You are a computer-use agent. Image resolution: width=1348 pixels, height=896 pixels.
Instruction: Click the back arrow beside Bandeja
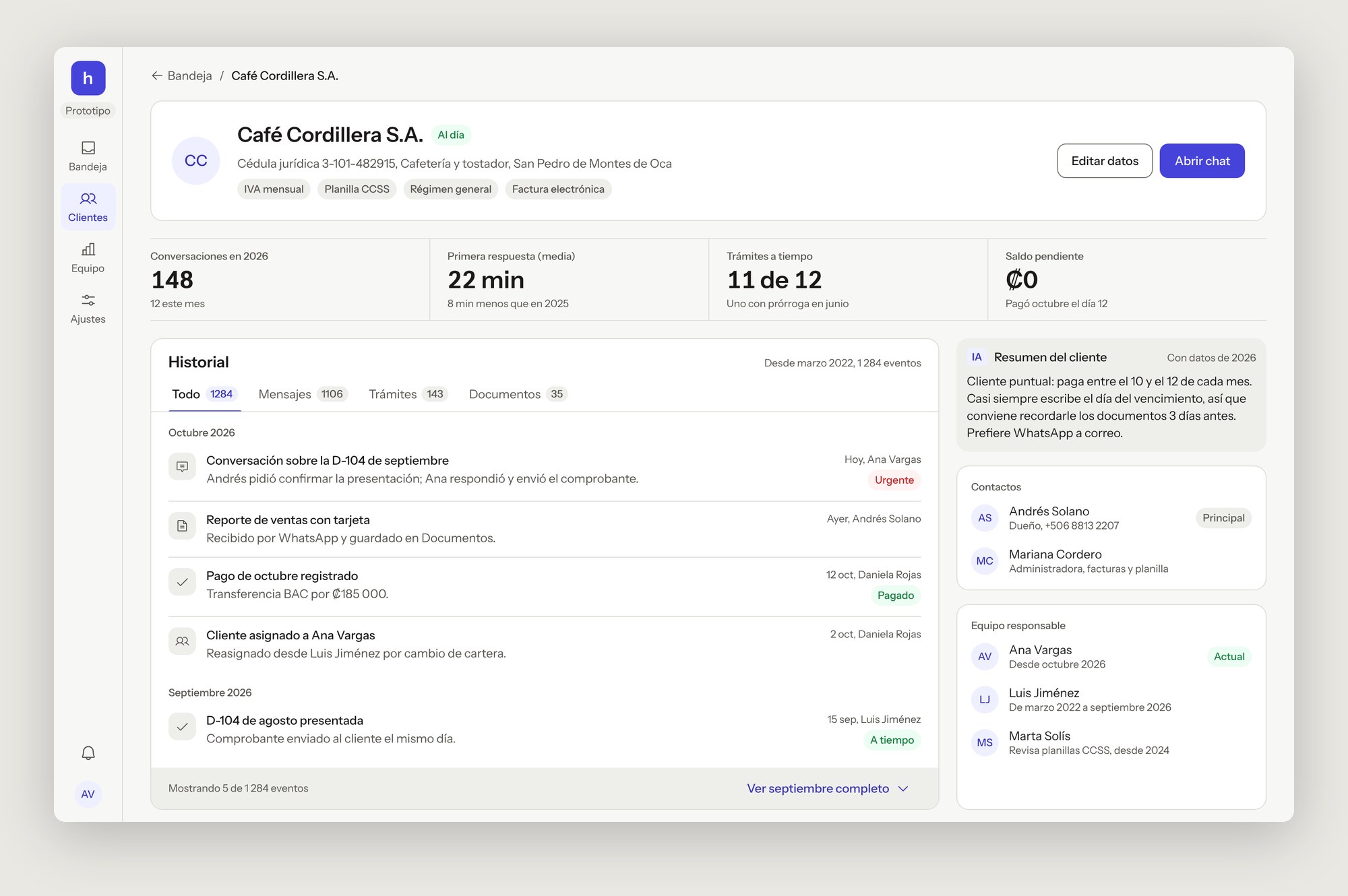tap(157, 75)
